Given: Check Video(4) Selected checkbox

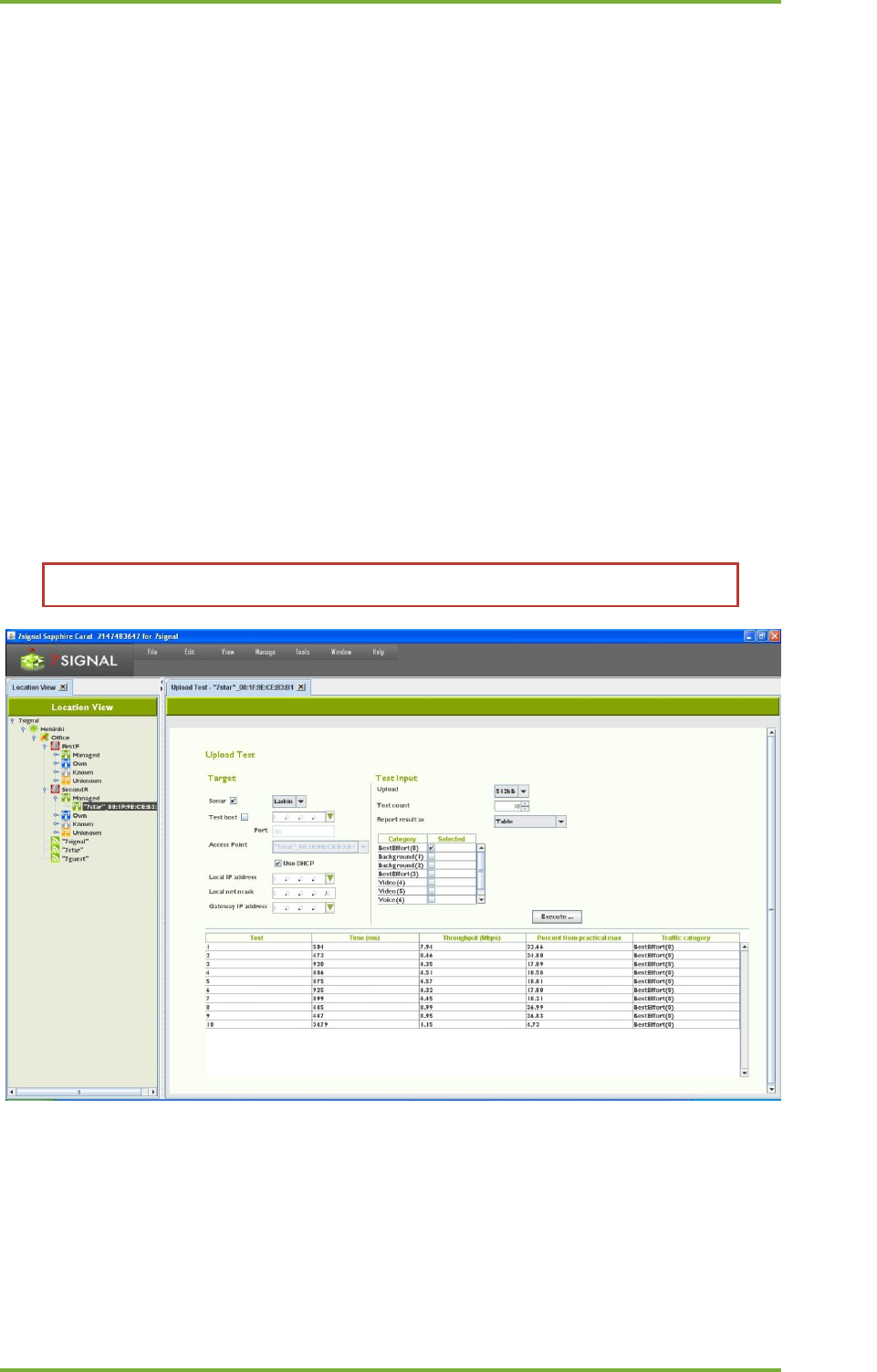Looking at the screenshot, I should point(432,883).
